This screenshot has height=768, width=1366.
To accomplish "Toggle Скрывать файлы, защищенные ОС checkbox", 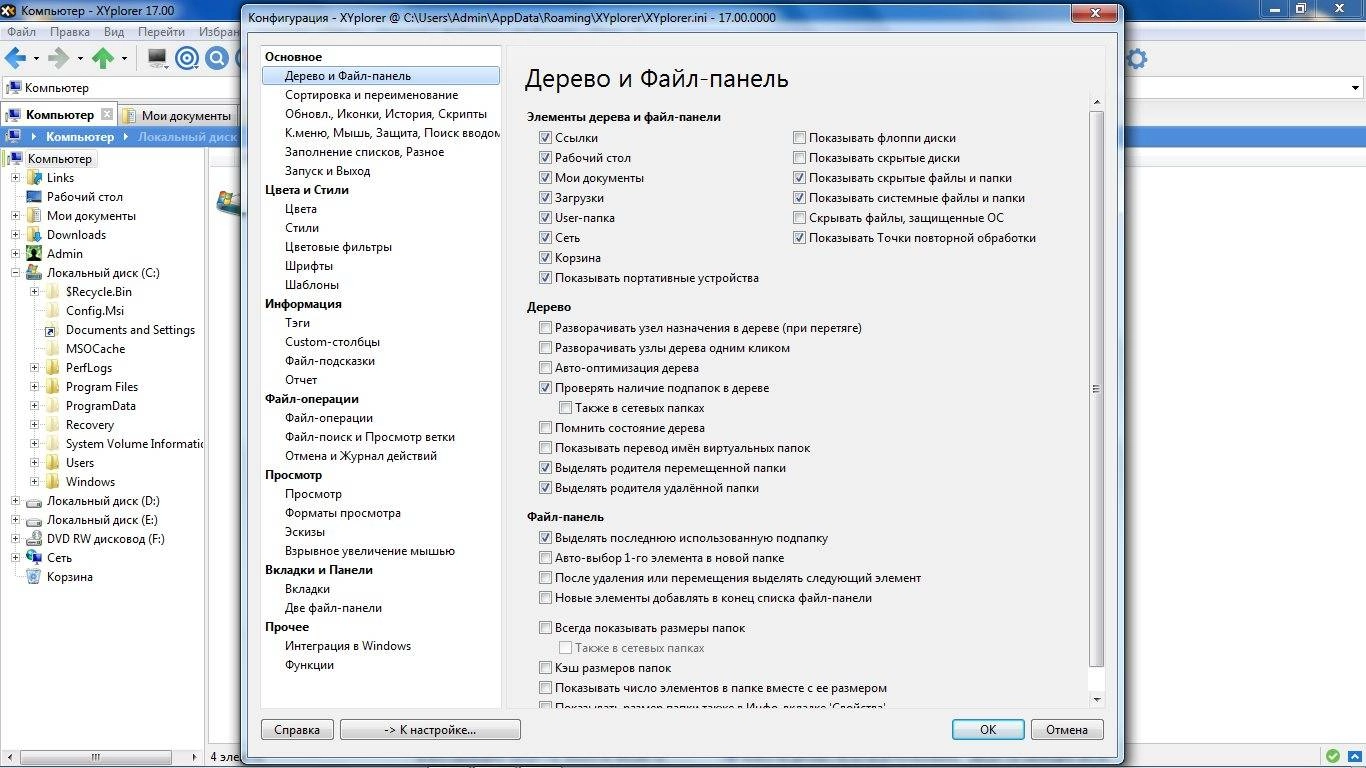I will [x=799, y=218].
